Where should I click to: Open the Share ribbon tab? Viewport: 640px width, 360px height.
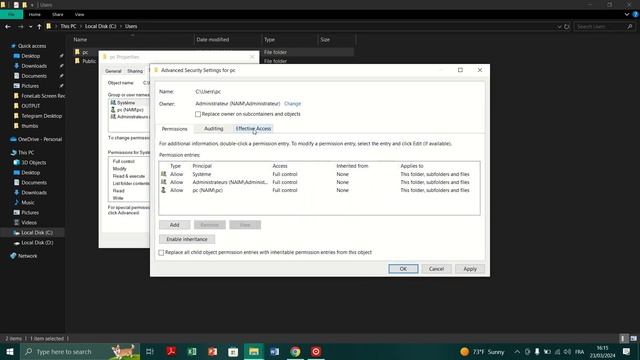tap(58, 15)
